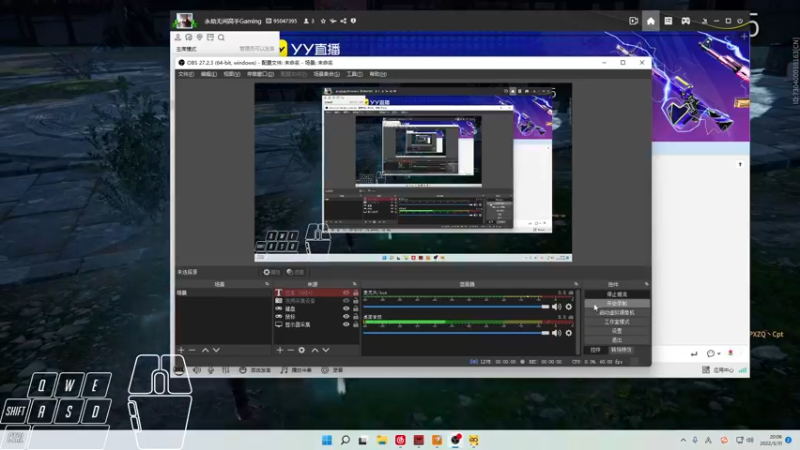The width and height of the screenshot is (800, 450).
Task: Open the Help menu in OBS
Action: click(x=378, y=74)
